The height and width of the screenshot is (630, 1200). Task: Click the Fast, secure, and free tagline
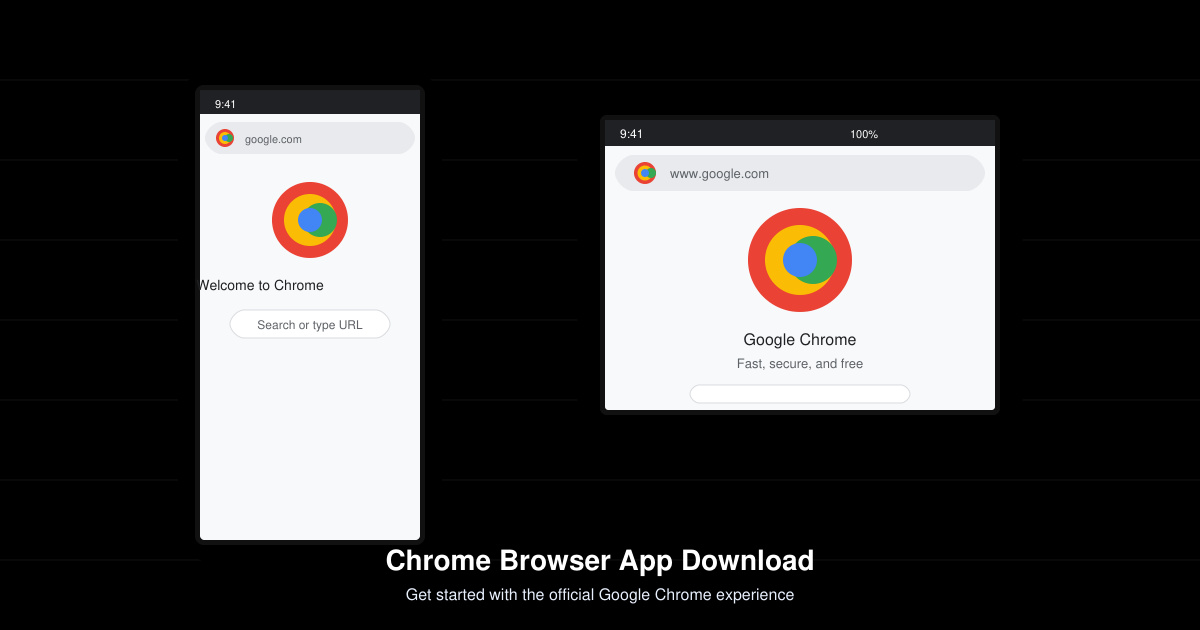[800, 364]
